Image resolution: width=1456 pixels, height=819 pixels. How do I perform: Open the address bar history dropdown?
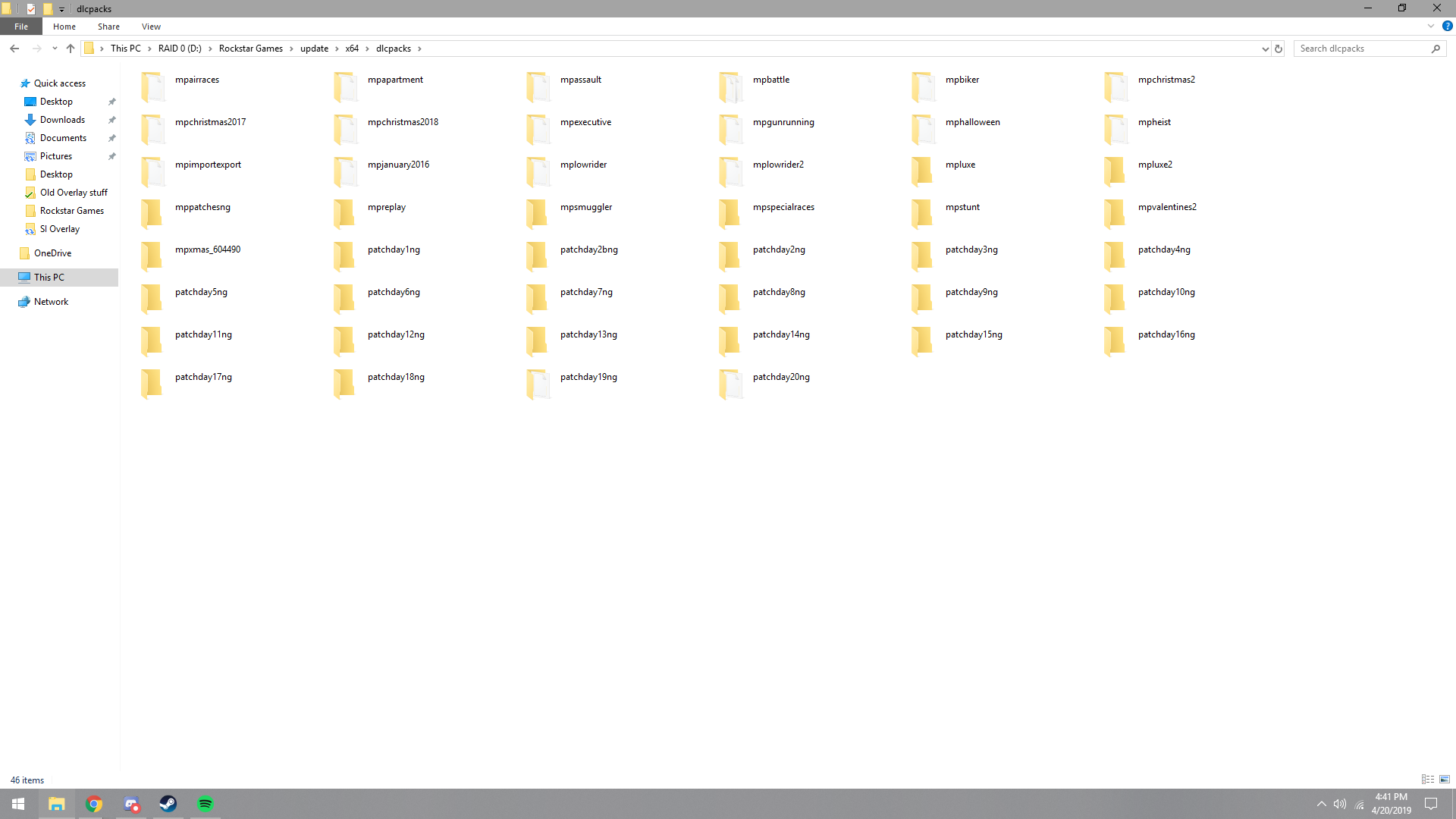(x=1265, y=49)
